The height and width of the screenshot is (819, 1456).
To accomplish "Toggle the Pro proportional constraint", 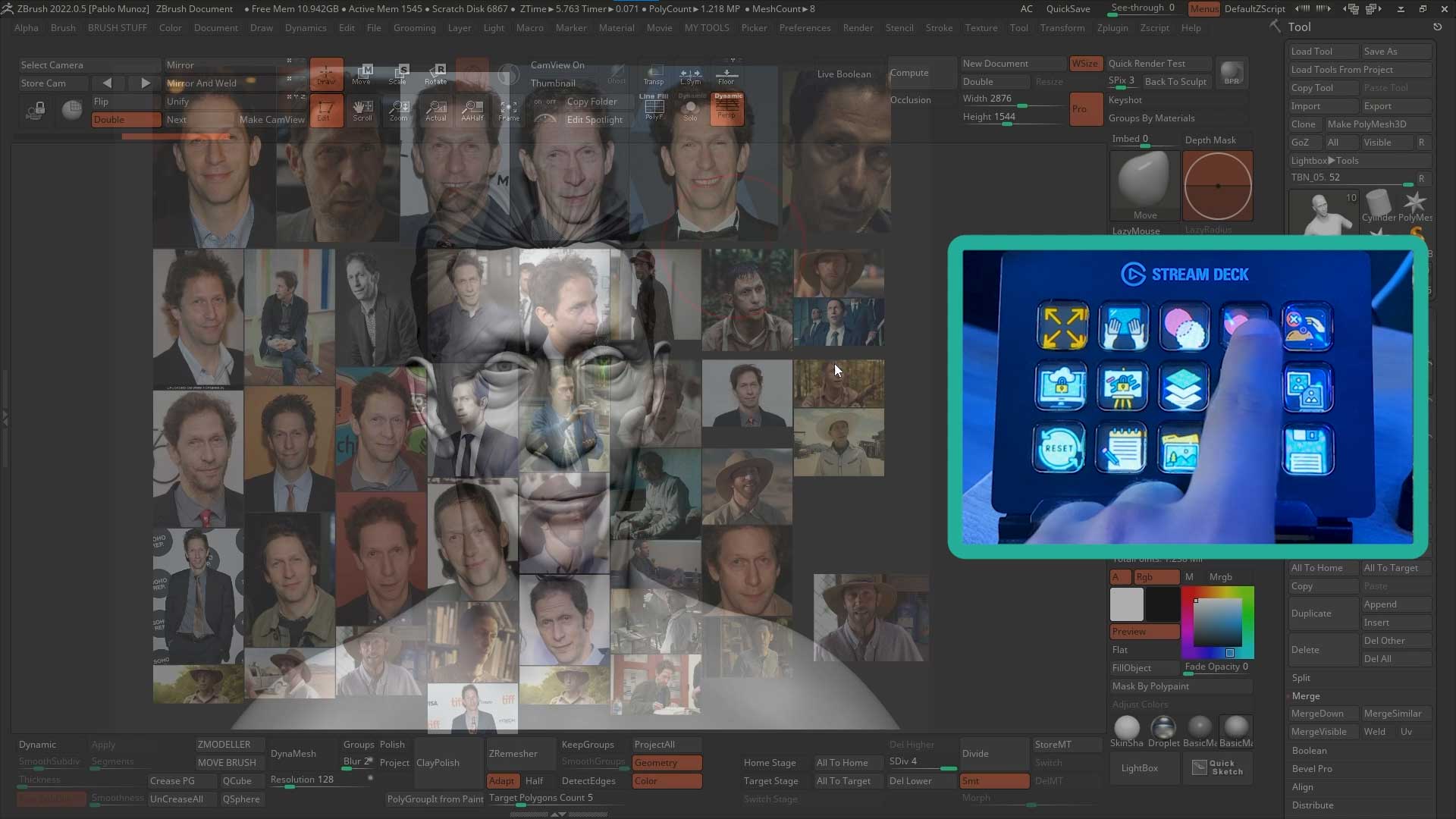I will click(x=1086, y=109).
